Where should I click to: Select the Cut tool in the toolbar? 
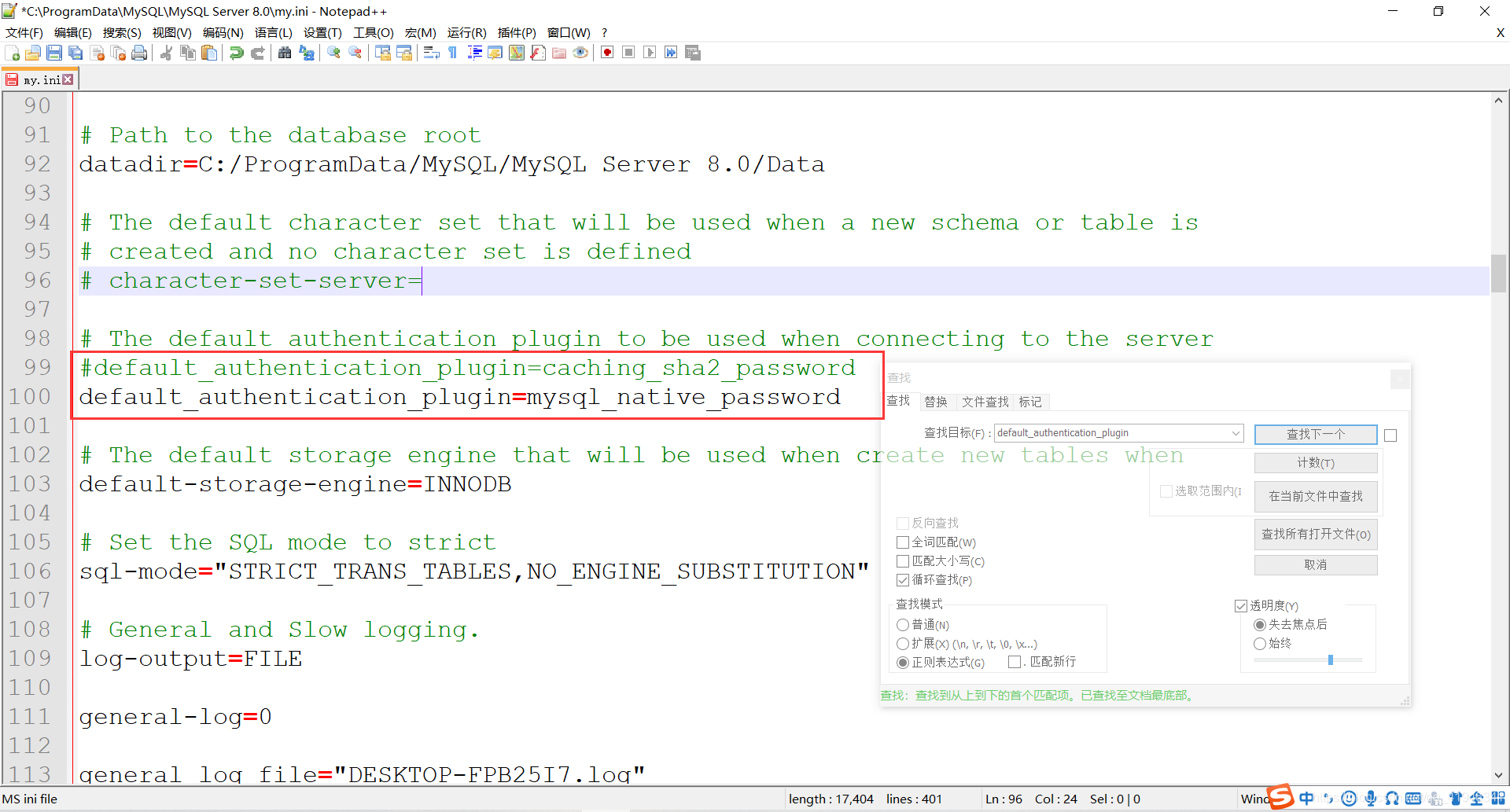coord(166,53)
